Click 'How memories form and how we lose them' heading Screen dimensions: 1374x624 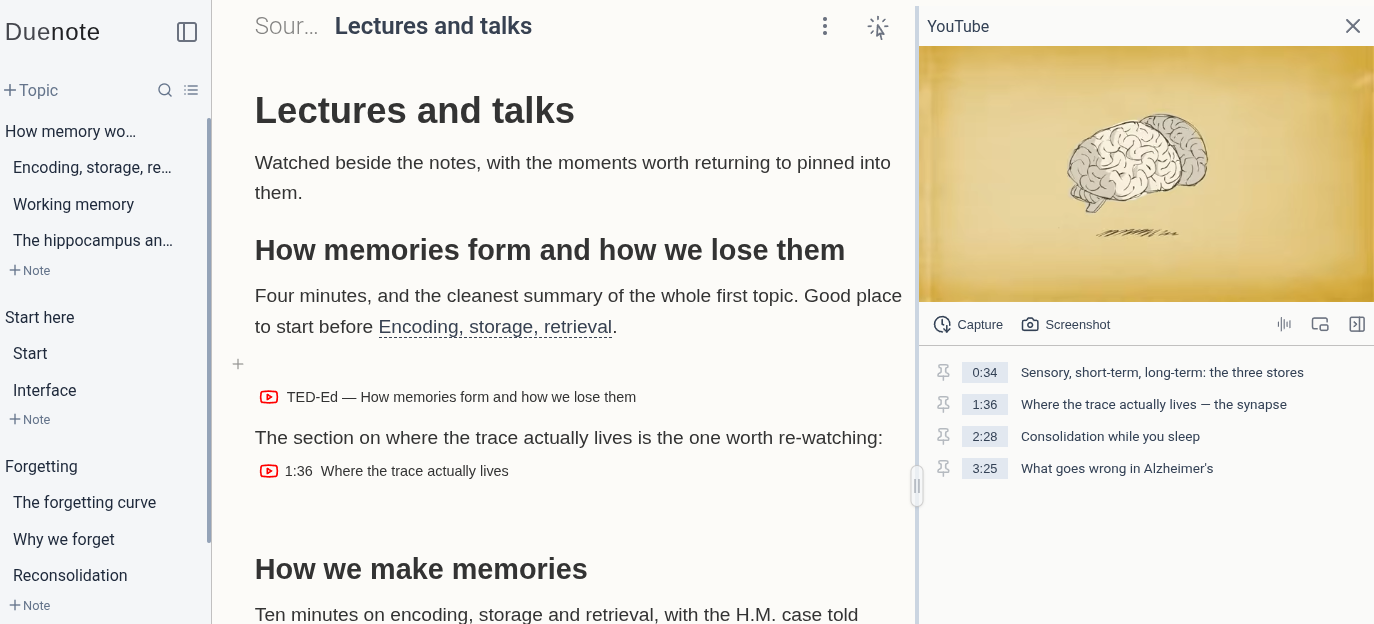550,250
